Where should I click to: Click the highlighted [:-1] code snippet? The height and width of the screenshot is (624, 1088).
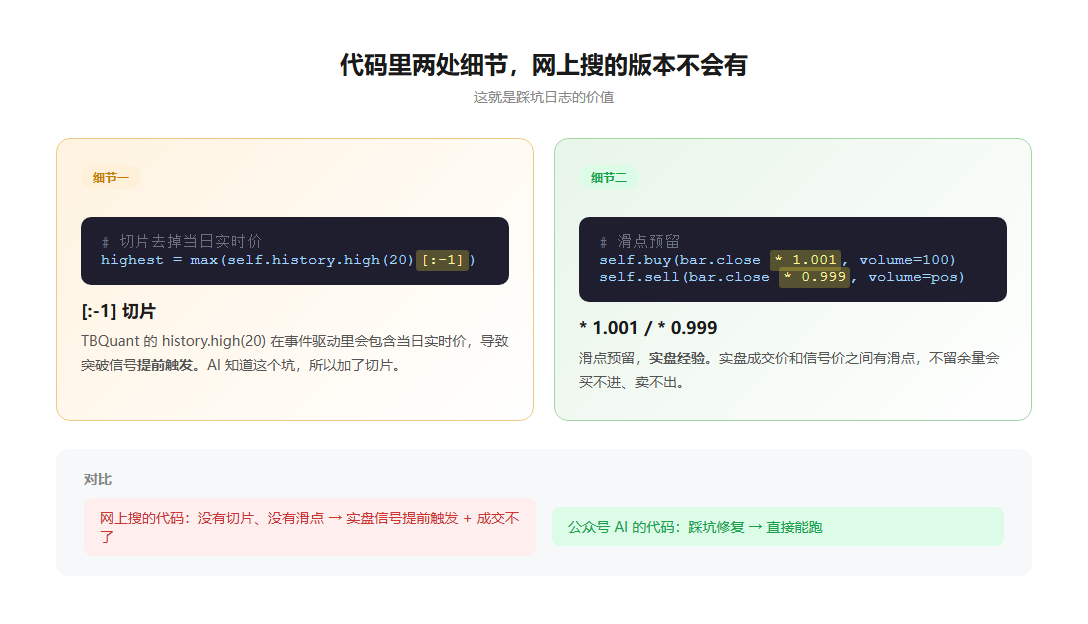(x=442, y=260)
